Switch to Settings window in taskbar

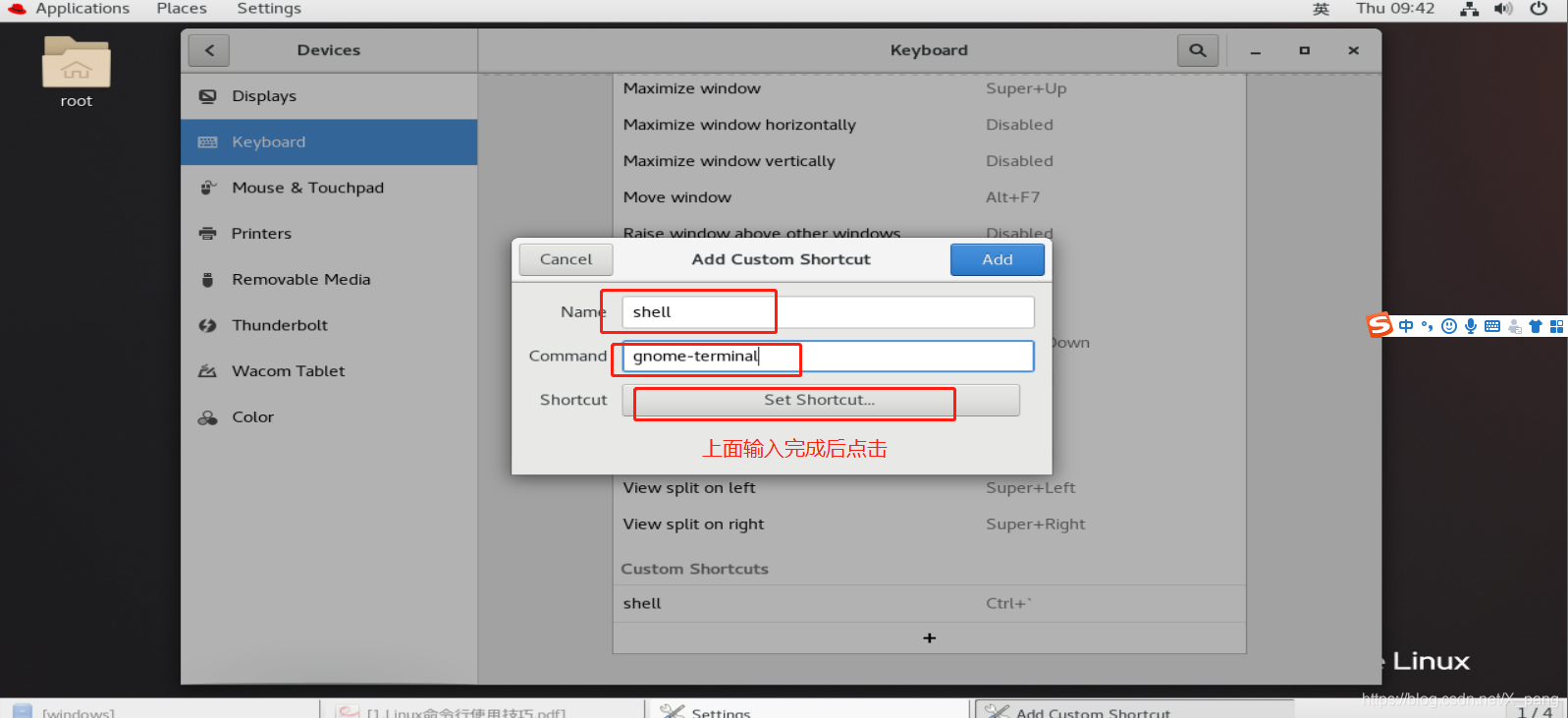point(808,710)
